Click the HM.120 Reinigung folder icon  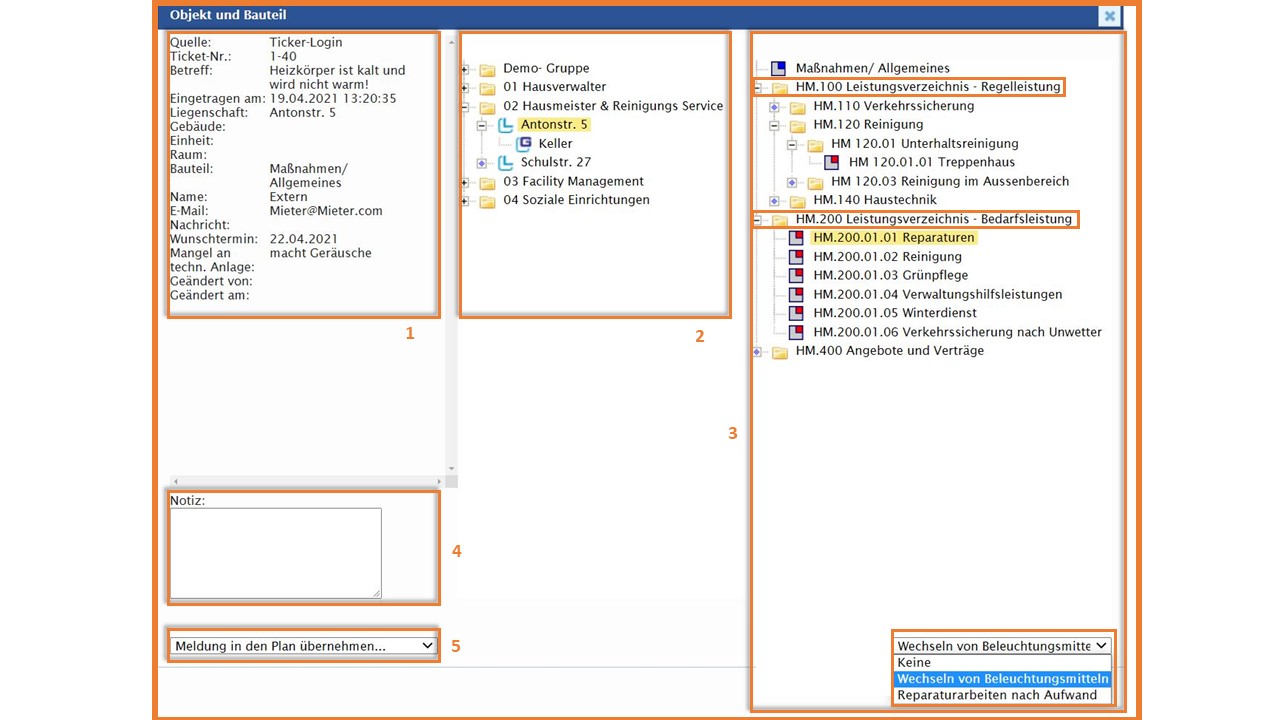point(798,125)
